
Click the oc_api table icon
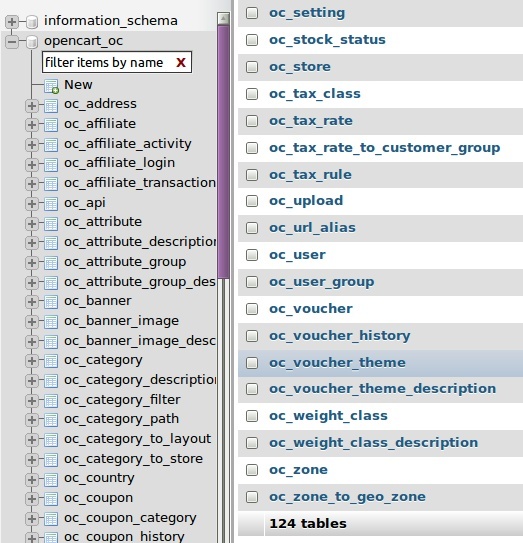[x=51, y=204]
